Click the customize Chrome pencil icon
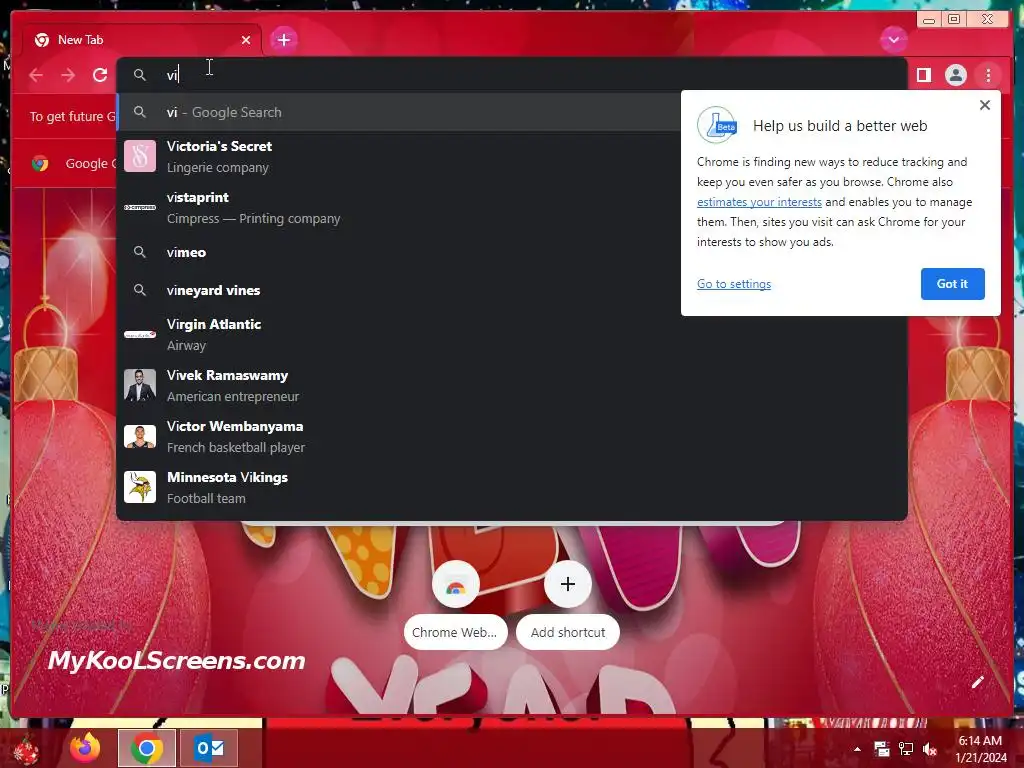 click(x=977, y=682)
